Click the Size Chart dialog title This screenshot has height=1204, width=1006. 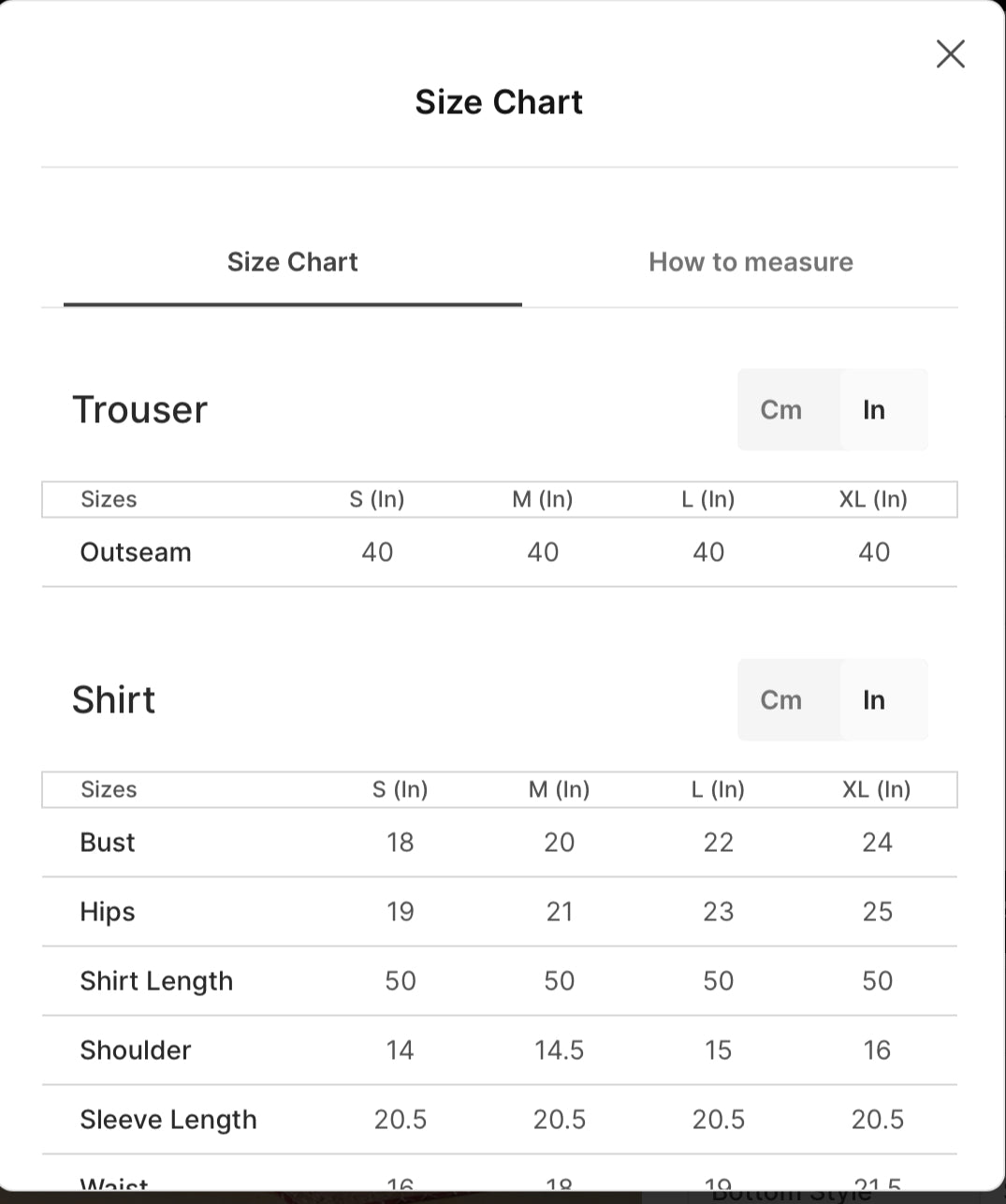[x=499, y=101]
